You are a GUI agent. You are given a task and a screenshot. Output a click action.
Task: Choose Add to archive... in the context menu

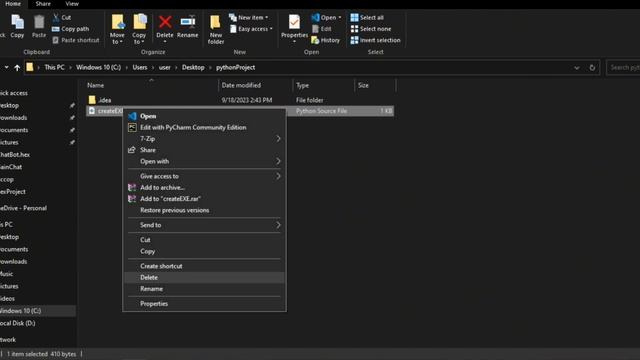(204, 187)
